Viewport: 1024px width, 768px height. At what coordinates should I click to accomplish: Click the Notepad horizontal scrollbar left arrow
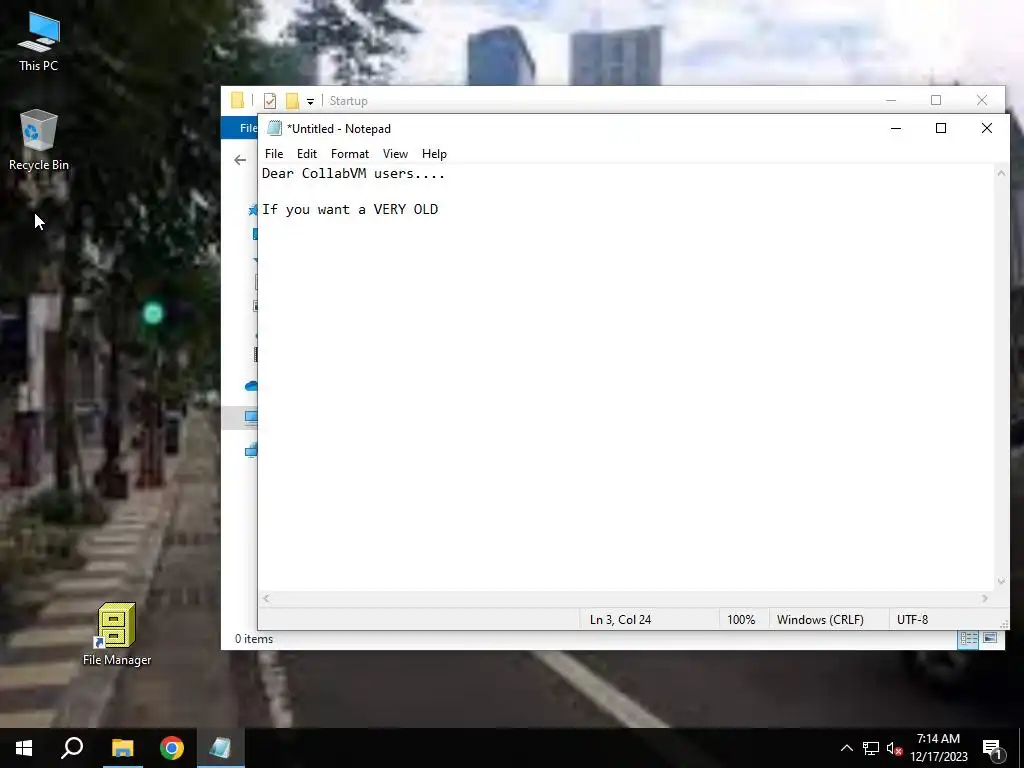(x=266, y=598)
